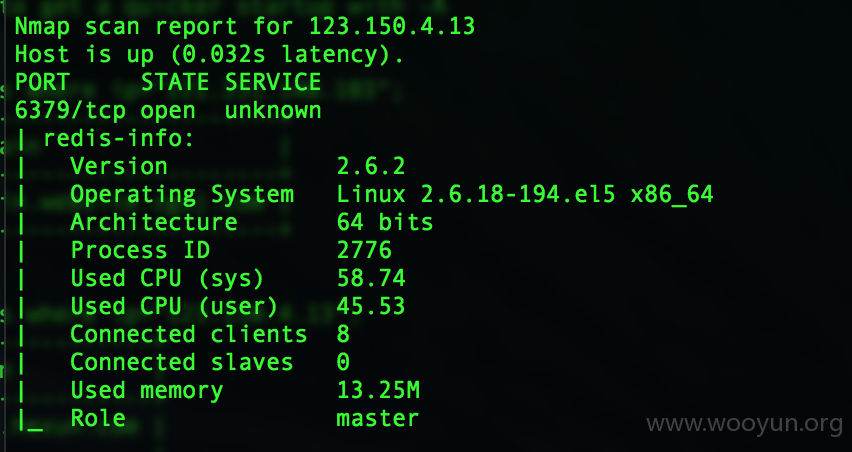Click the Used memory value 13.25M

[378, 390]
